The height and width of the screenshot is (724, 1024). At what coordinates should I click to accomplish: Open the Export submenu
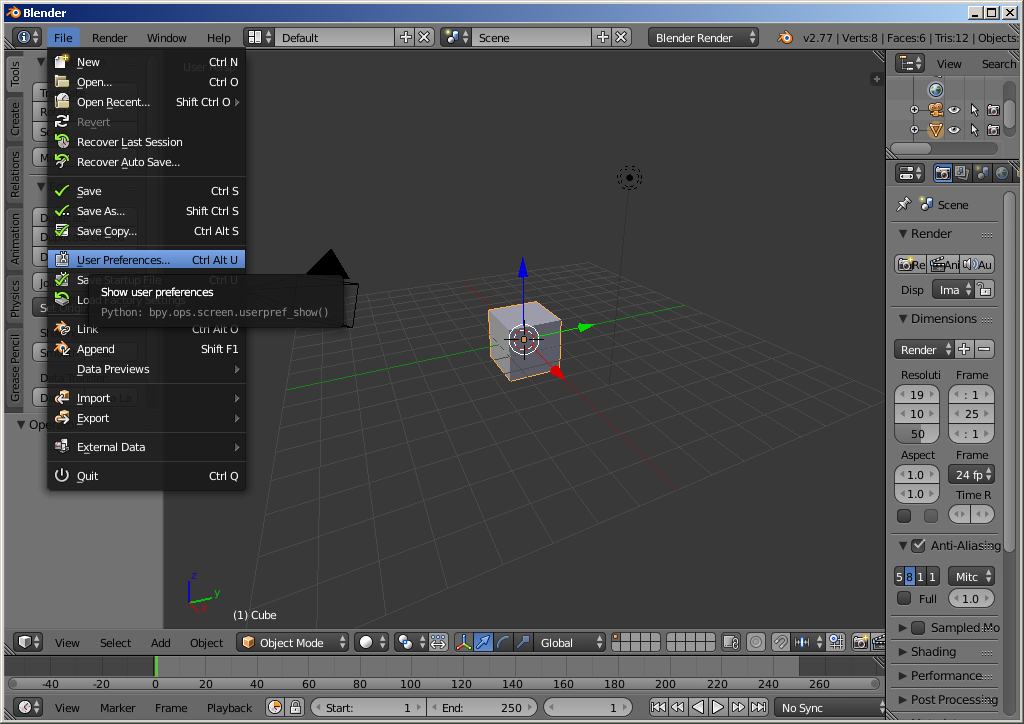[x=146, y=418]
